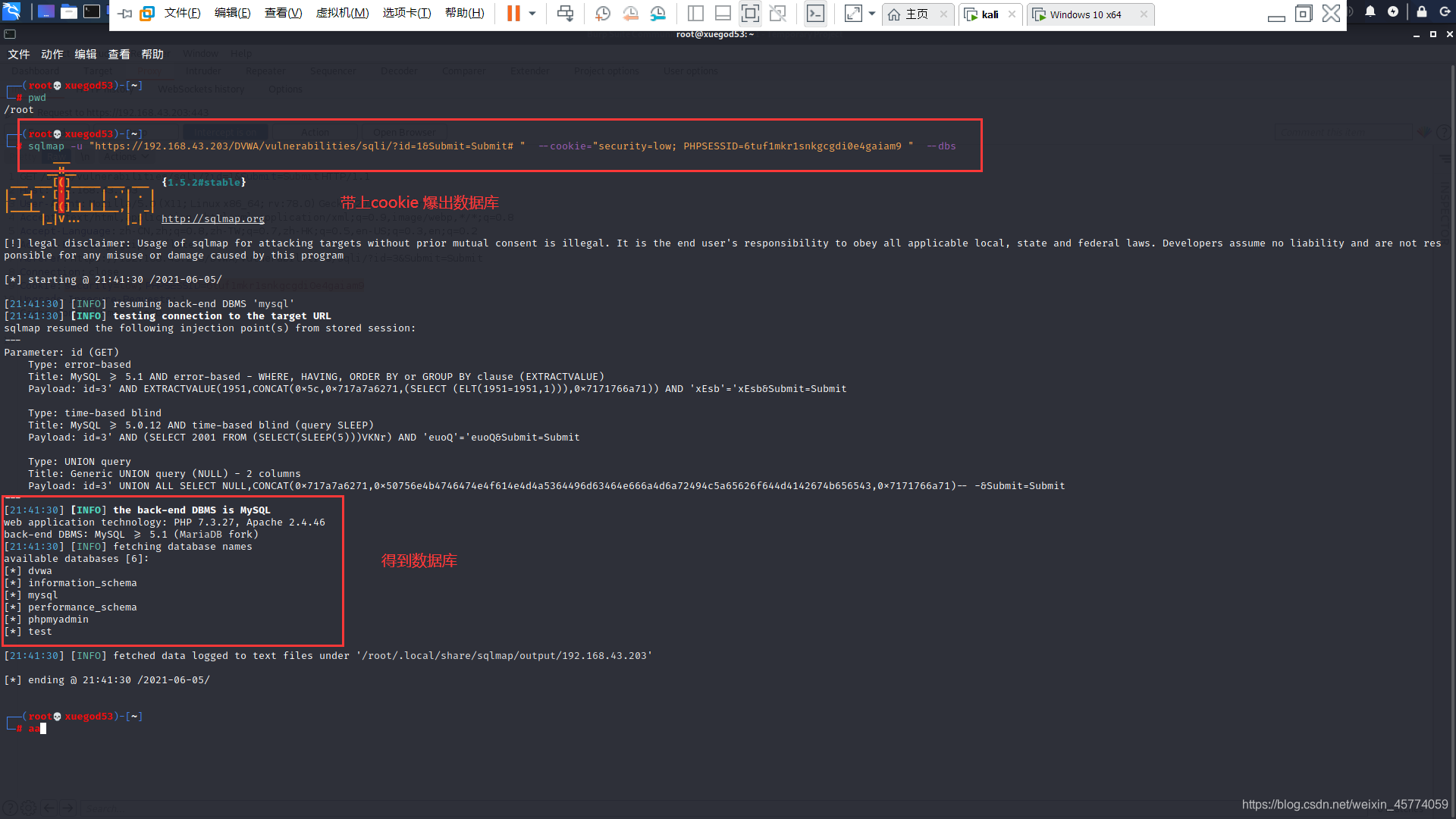Click the Kali panel file manager icon

pos(69,12)
